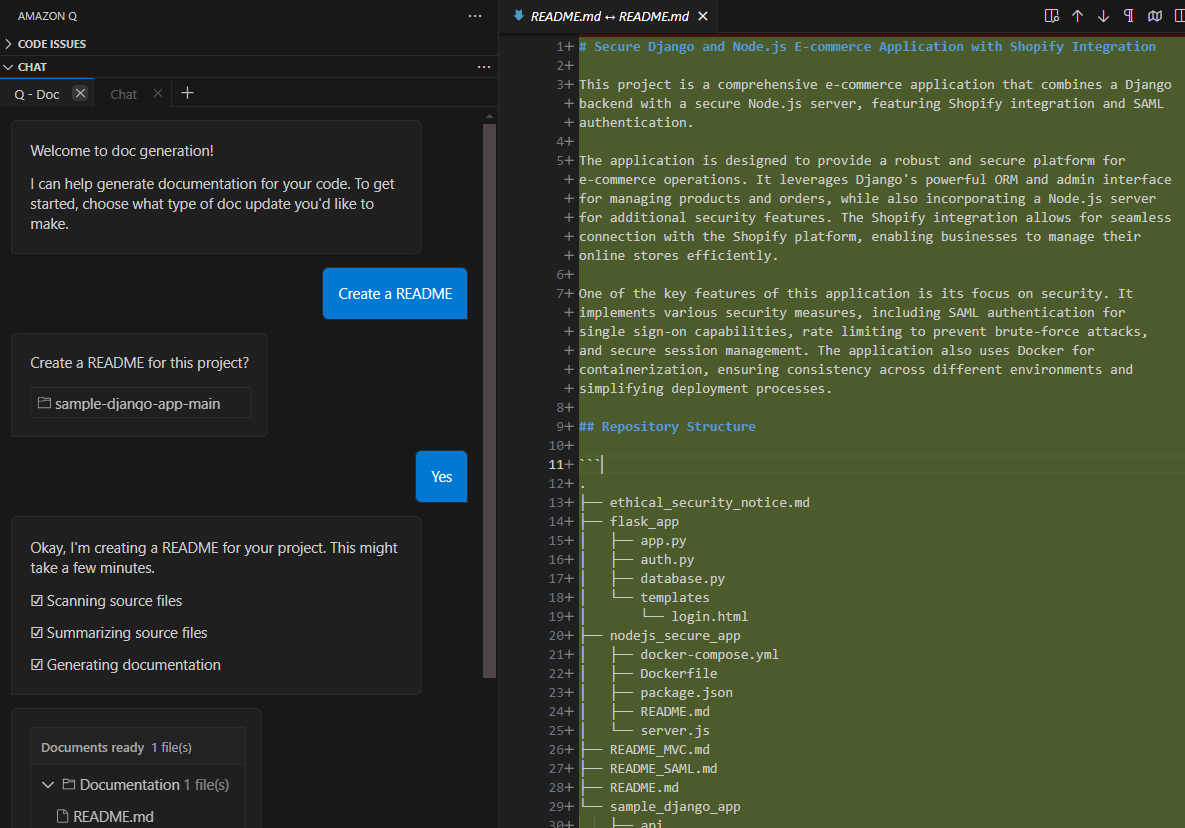Switch to the Q - Doc tab
Viewport: 1185px width, 828px height.
click(37, 94)
